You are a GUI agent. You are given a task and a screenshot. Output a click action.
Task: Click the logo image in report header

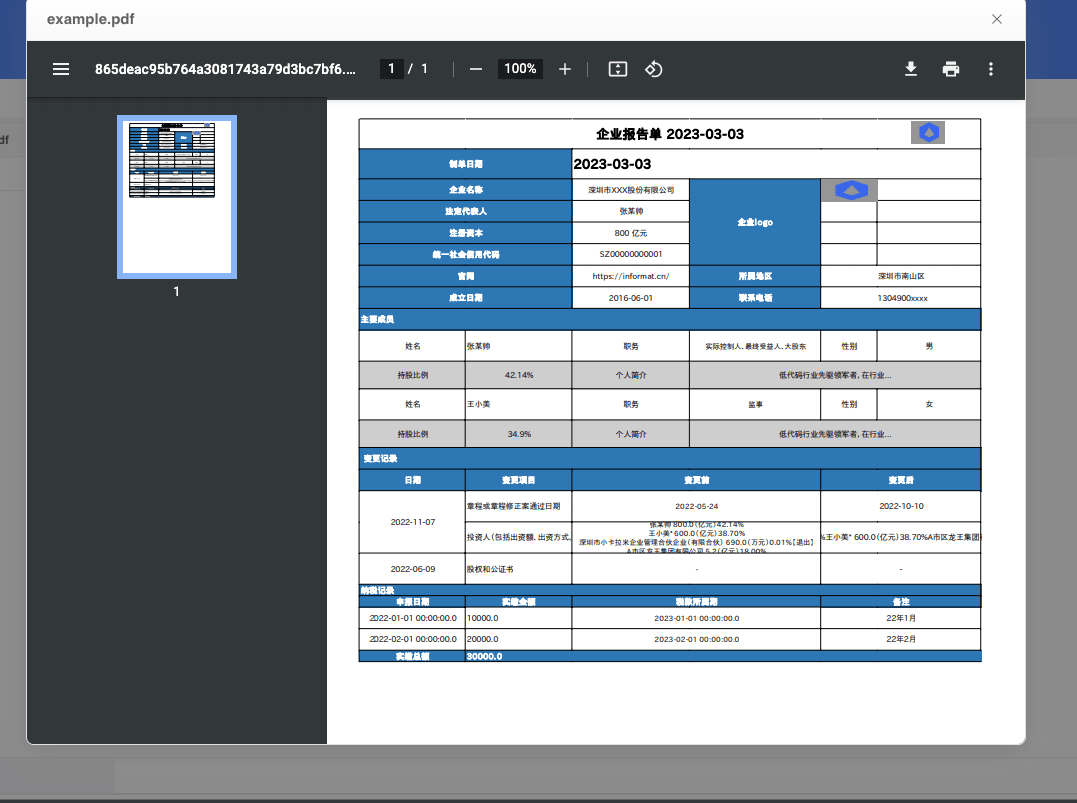coord(929,133)
